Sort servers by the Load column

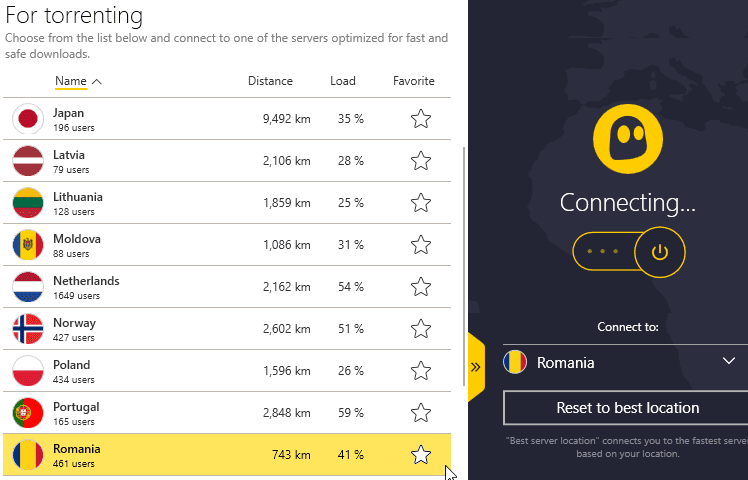[x=343, y=81]
